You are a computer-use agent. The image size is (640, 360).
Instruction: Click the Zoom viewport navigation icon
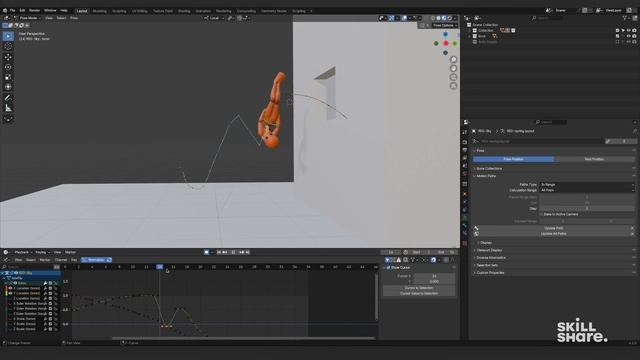[453, 60]
